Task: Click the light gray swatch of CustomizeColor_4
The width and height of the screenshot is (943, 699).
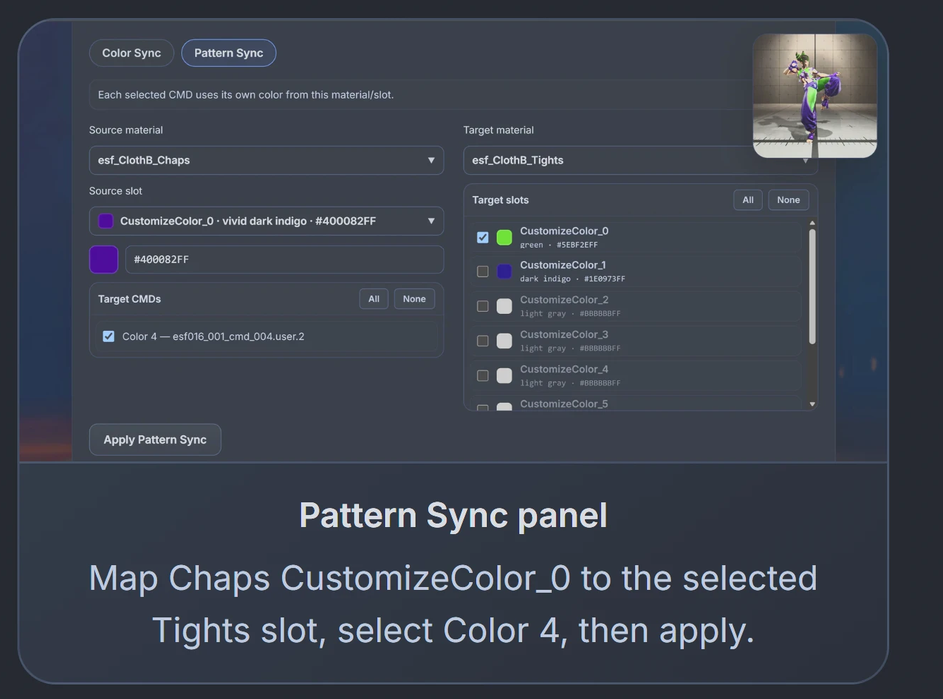Action: point(504,376)
